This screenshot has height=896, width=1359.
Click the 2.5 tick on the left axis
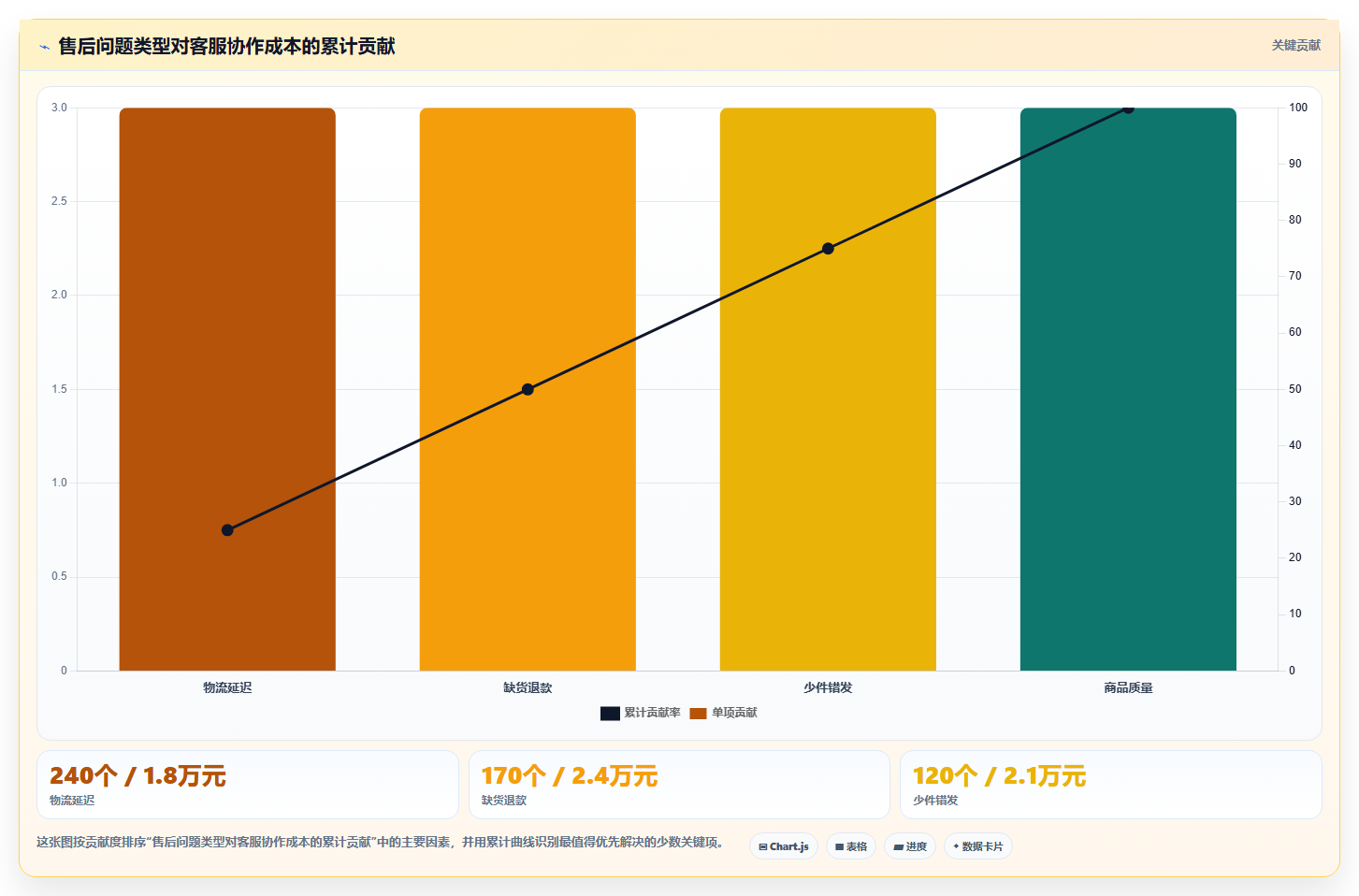click(59, 201)
